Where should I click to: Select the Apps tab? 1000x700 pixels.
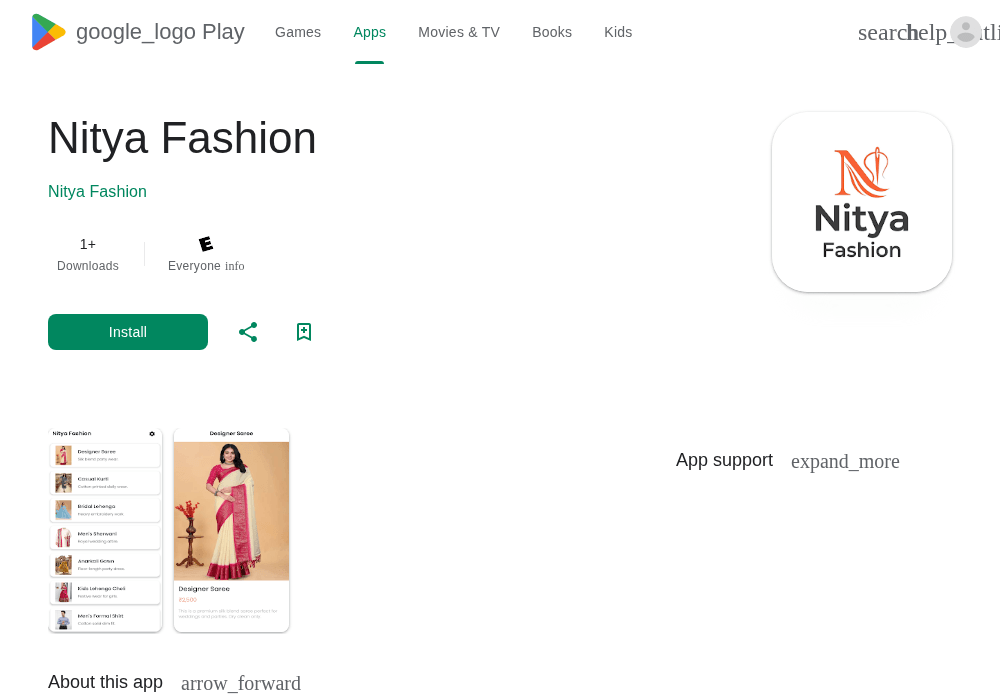369,32
